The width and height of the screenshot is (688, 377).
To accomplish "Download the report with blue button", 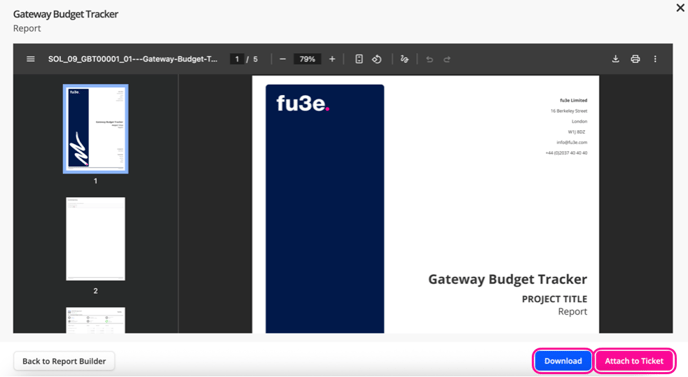I will 563,361.
